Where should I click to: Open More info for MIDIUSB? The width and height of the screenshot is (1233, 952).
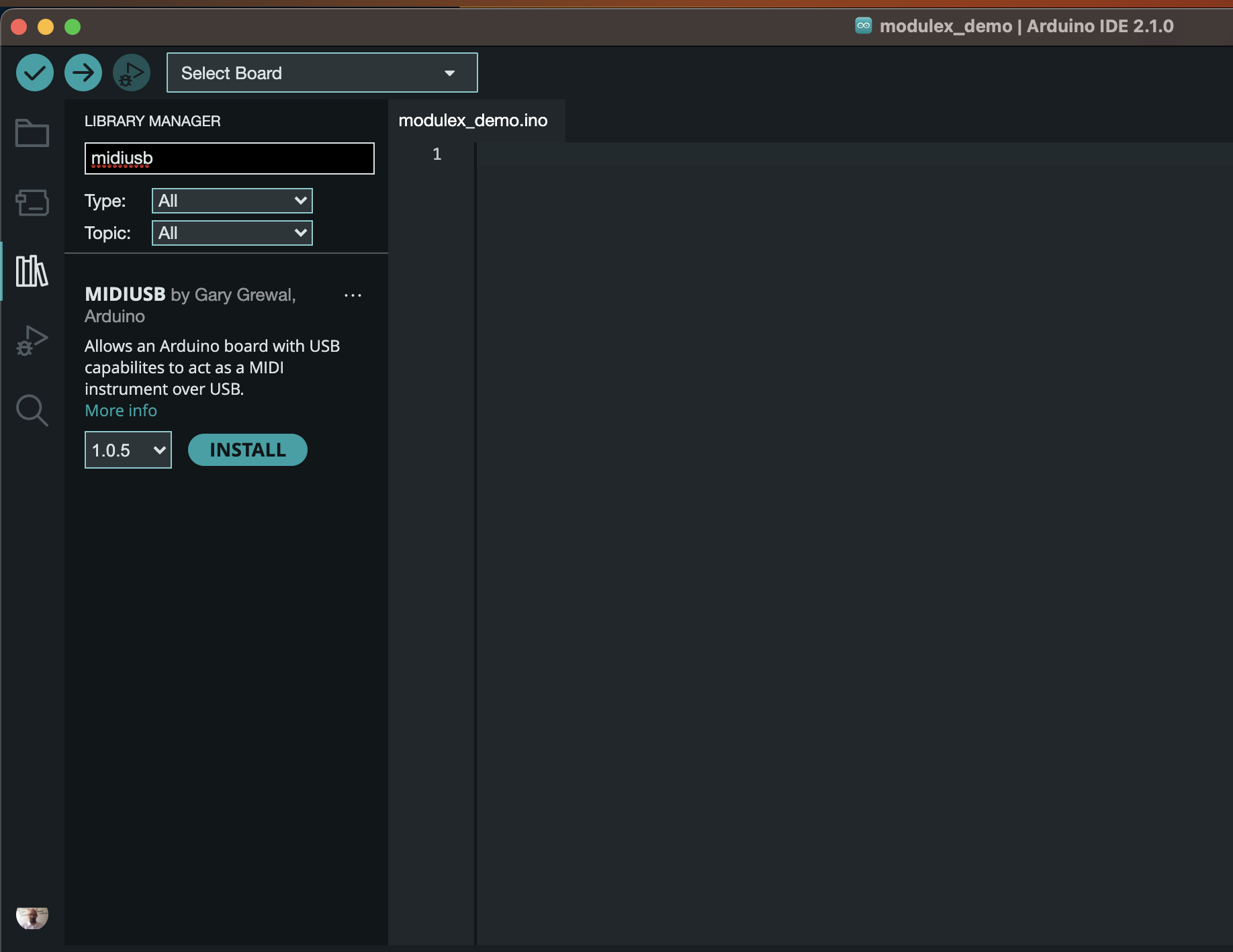120,410
